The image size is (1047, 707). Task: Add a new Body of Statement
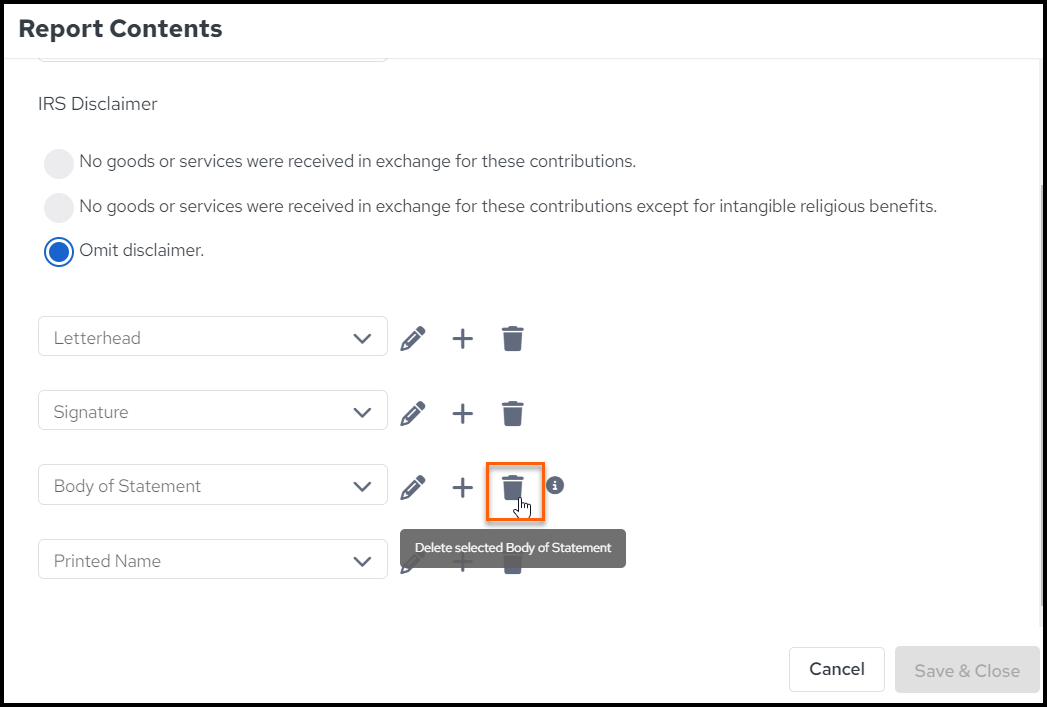463,487
